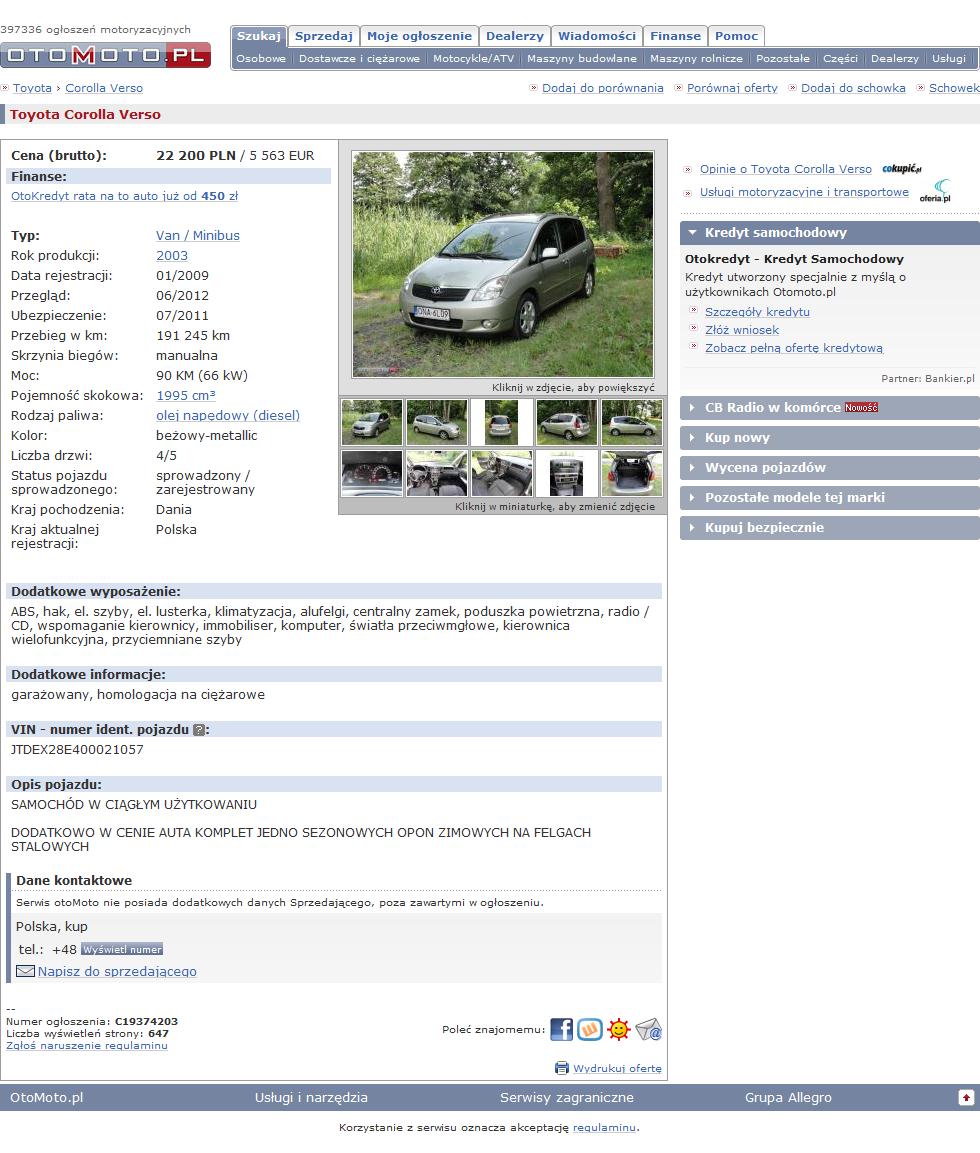The width and height of the screenshot is (980, 1153).
Task: Open the Schowek link
Action: 954,88
